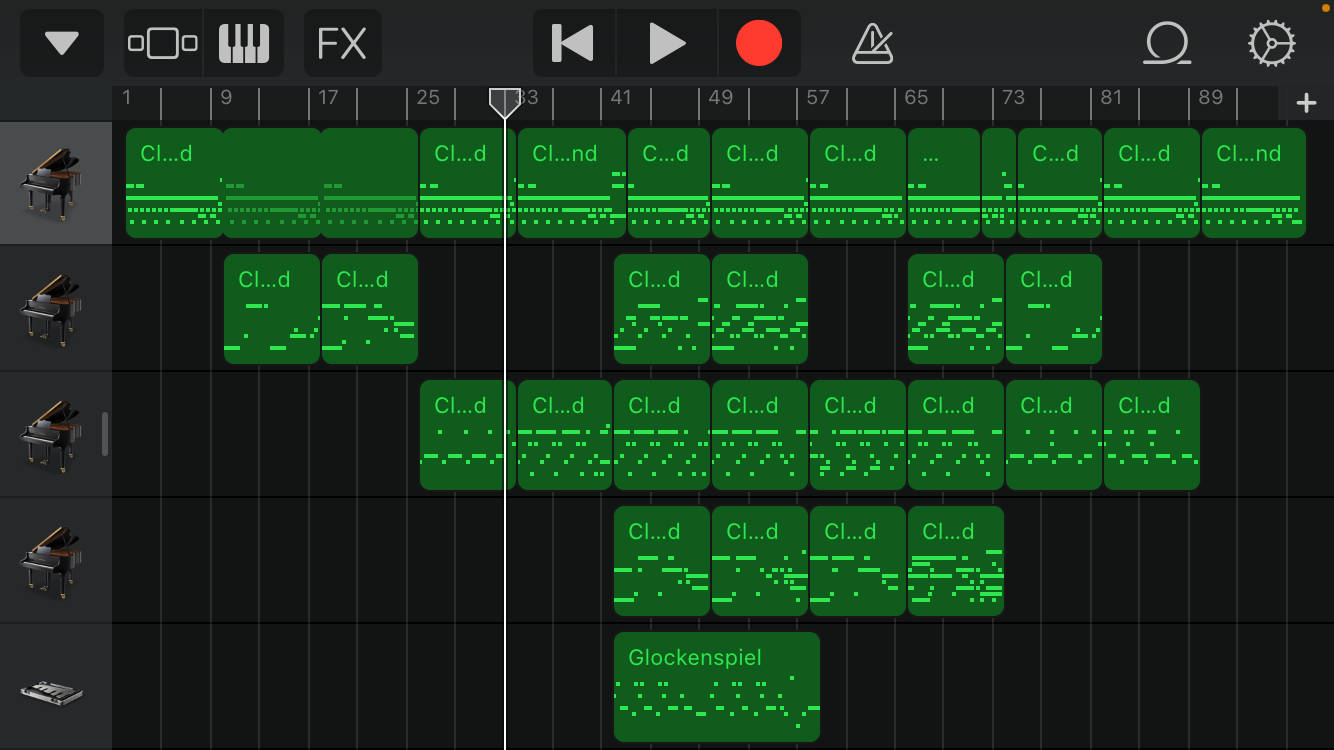The image size is (1334, 750).
Task: Toggle the metronome on or off
Action: (873, 43)
